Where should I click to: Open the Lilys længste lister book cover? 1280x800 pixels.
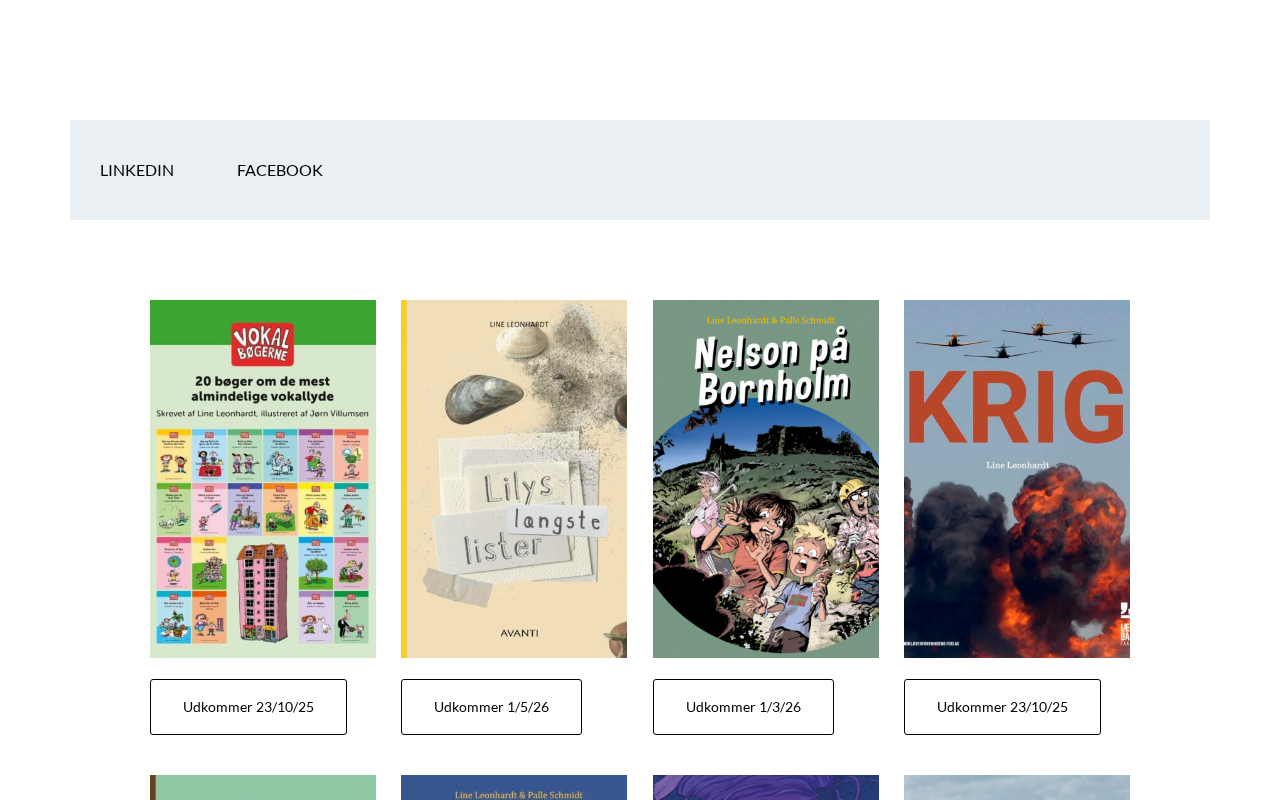click(514, 479)
